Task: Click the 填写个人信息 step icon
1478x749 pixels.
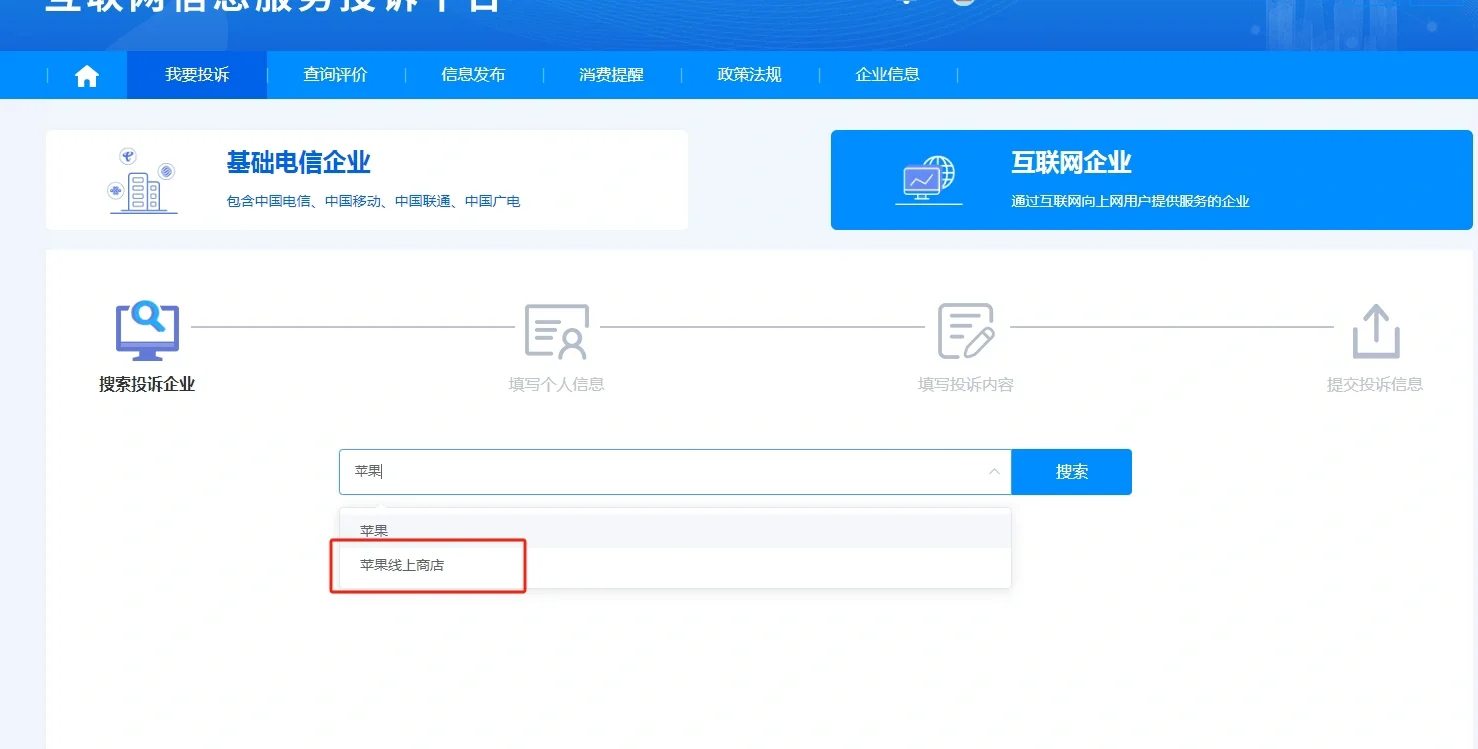Action: 556,330
